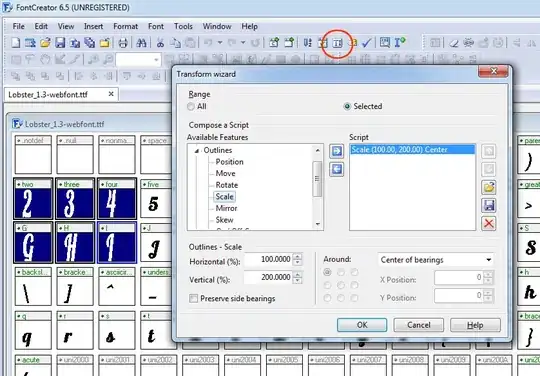Viewport: 540px width, 376px height.
Task: Click the Cut scissors icon
Action: tap(160, 43)
